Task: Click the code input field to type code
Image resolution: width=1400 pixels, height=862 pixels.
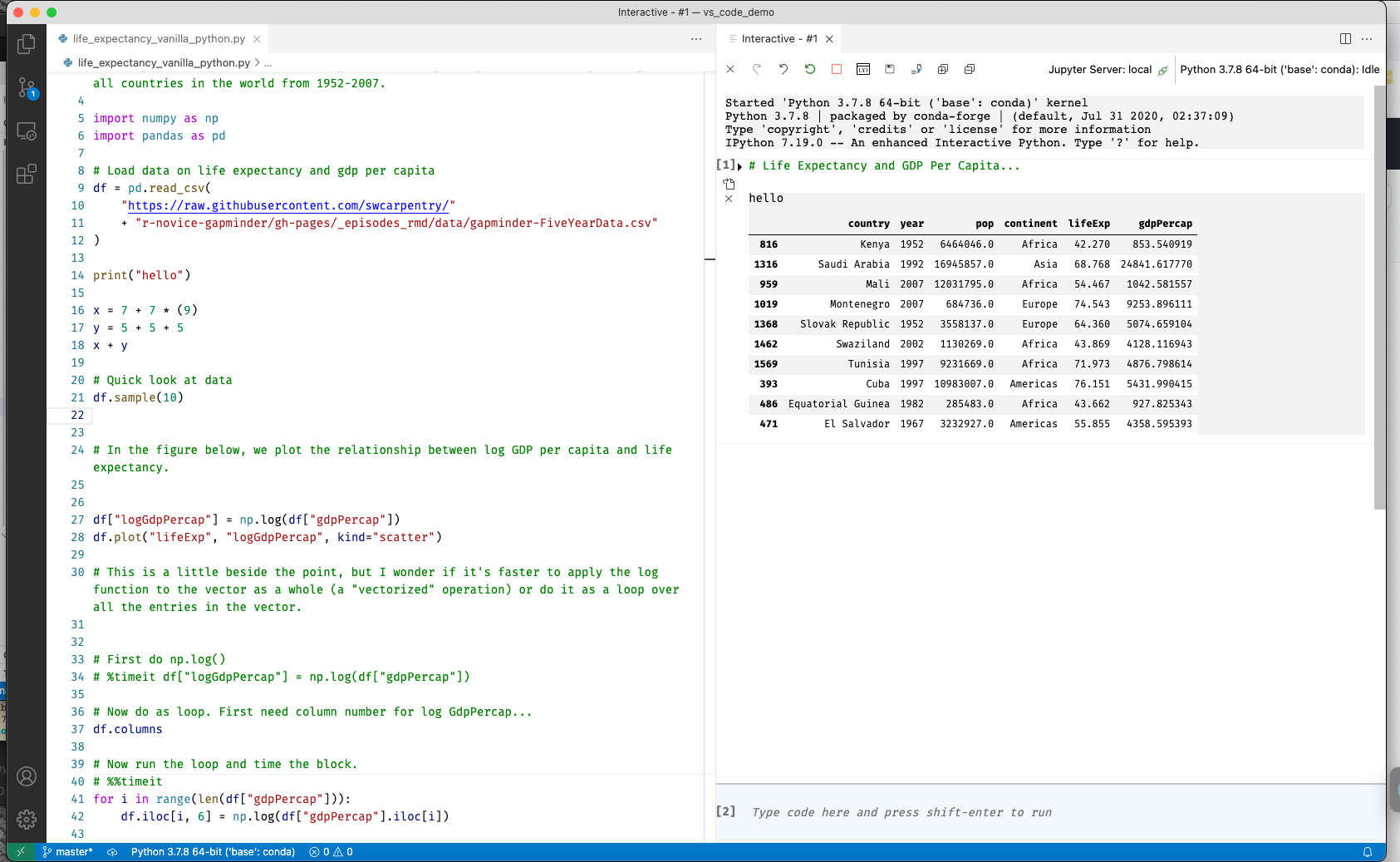Action: click(914, 812)
